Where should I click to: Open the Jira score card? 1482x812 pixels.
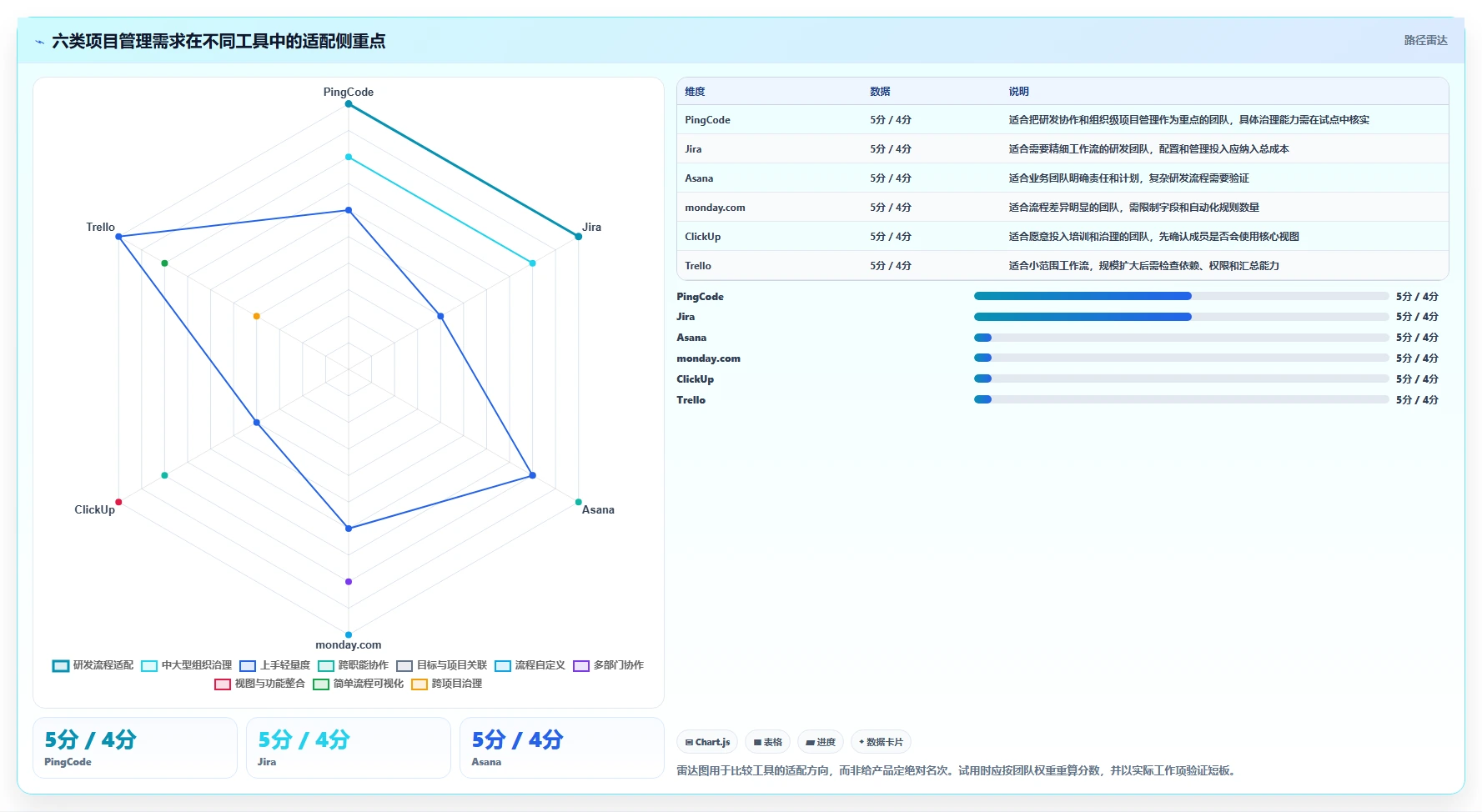[349, 748]
